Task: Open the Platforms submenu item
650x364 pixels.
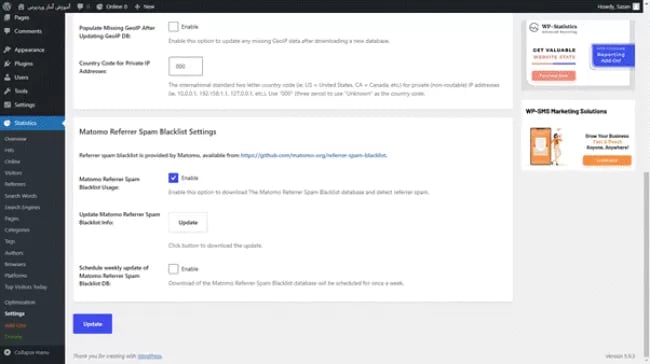Action: 16,275
